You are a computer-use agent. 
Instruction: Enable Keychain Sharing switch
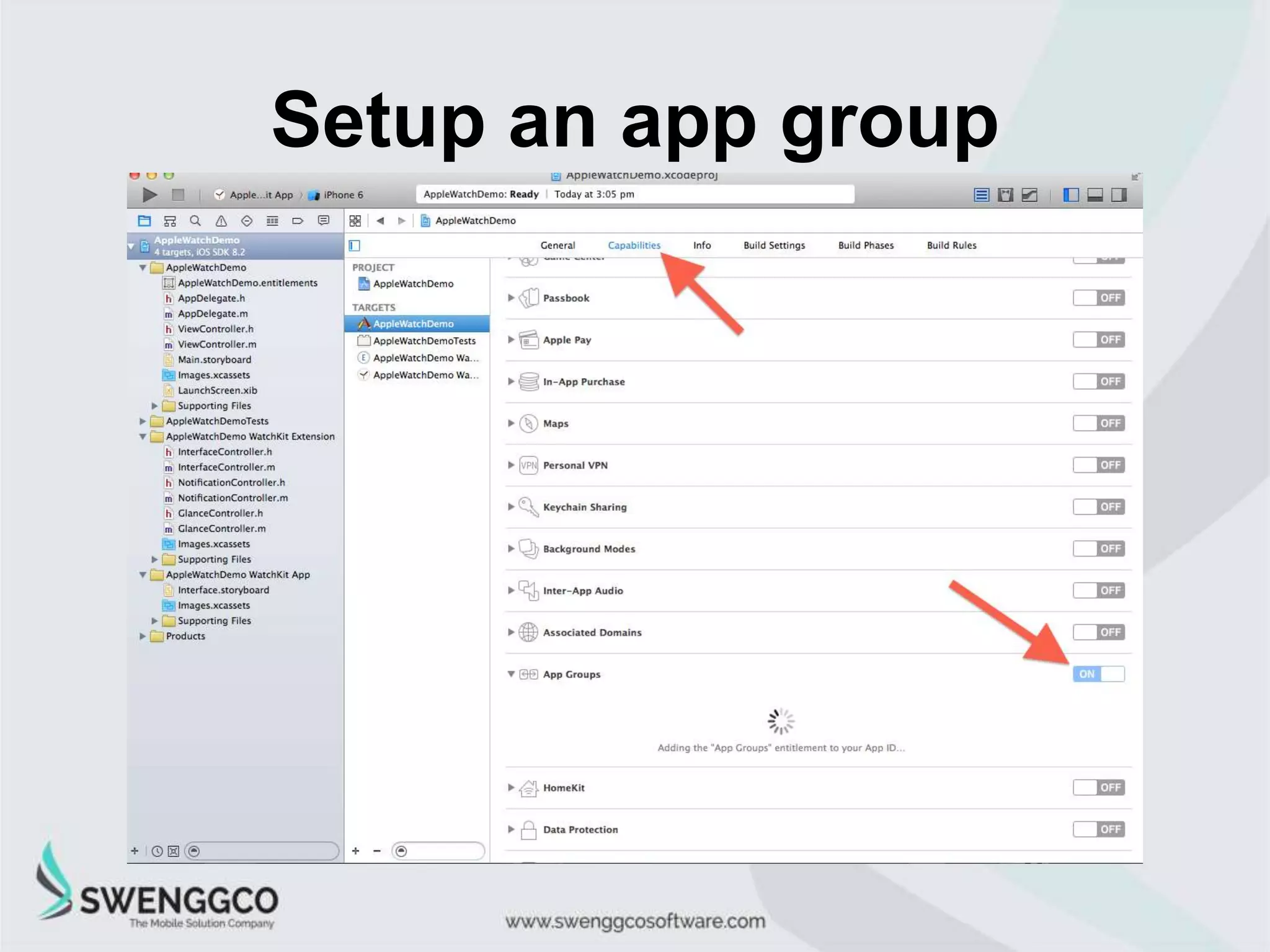(1099, 507)
